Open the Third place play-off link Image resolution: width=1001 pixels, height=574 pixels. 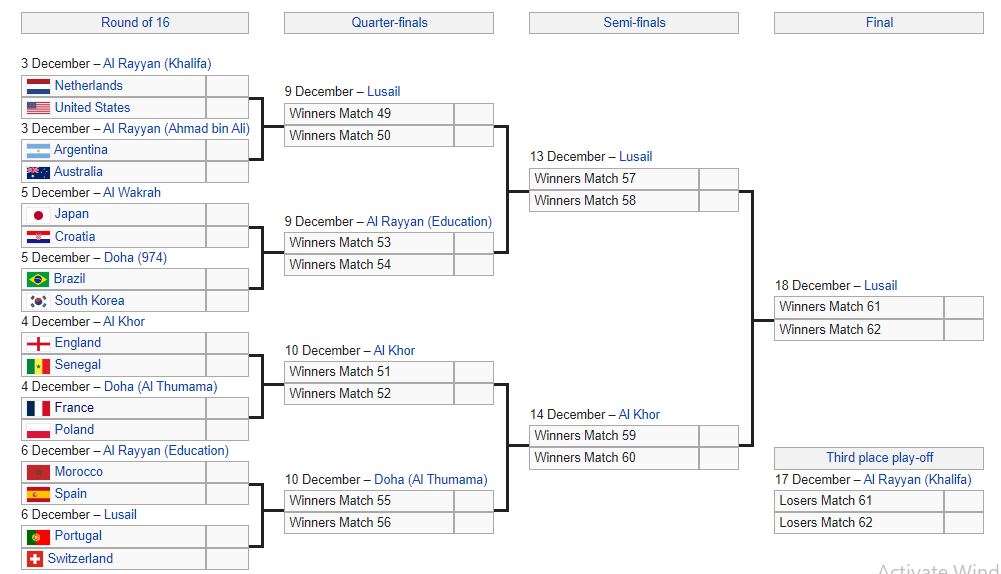click(x=880, y=458)
